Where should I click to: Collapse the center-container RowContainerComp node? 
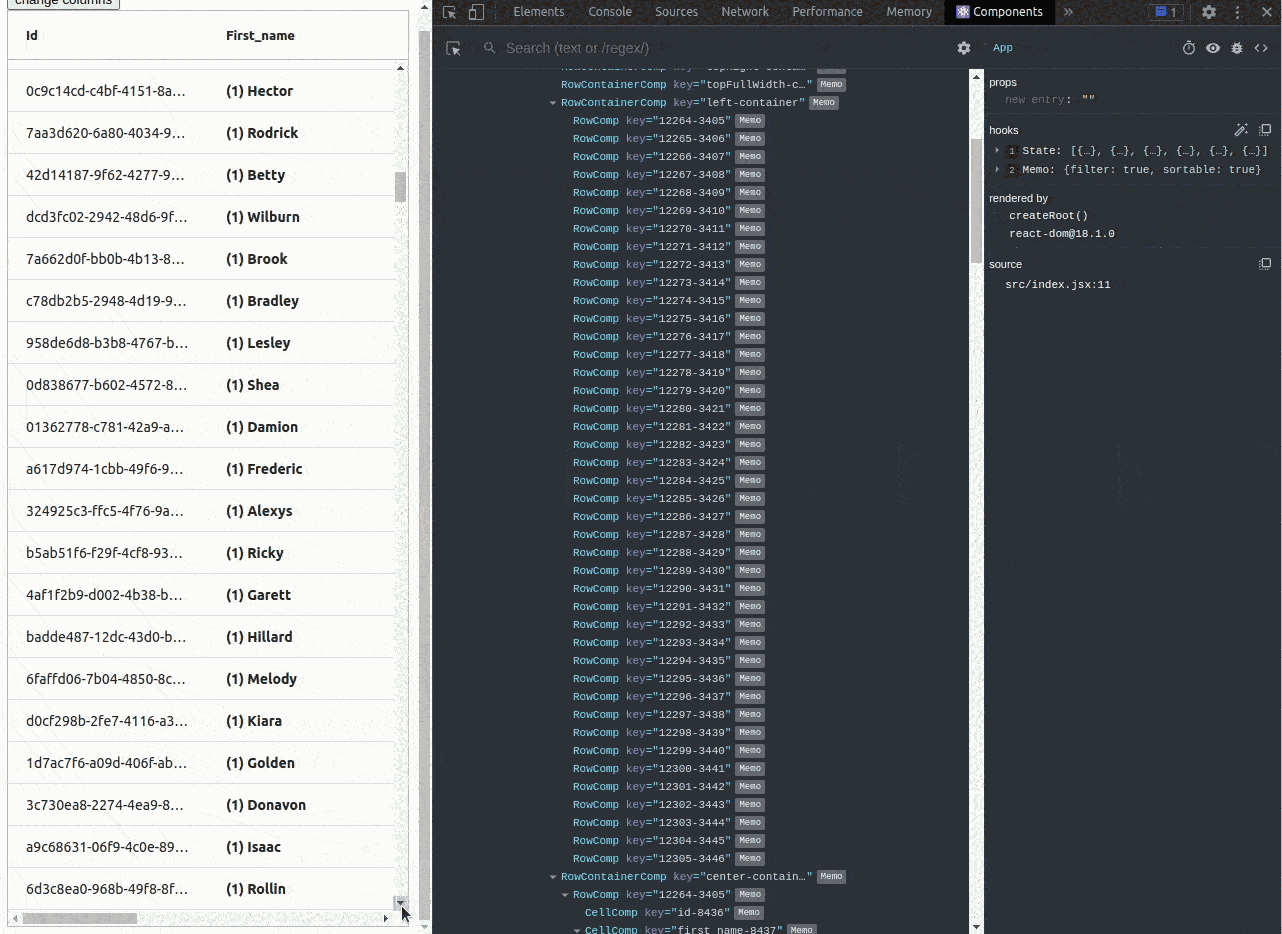(553, 877)
